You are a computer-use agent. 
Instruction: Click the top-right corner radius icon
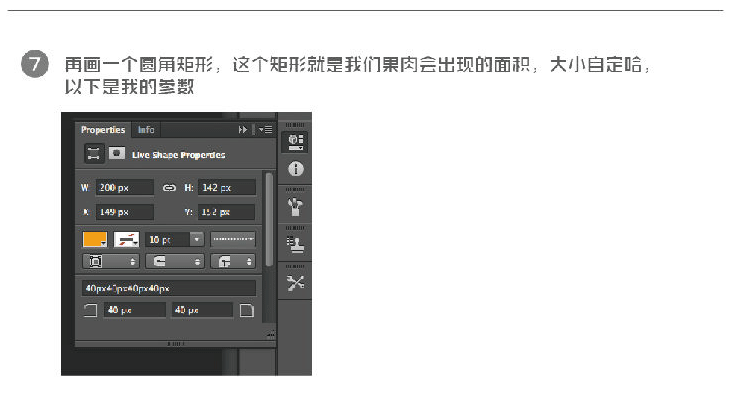point(247,310)
